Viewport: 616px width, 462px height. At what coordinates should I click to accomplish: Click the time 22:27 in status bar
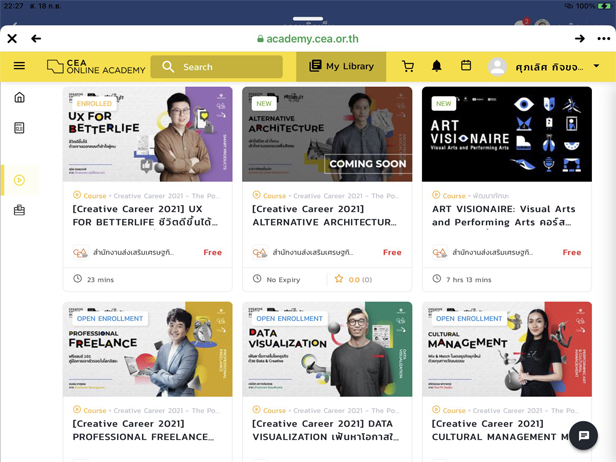(14, 6)
